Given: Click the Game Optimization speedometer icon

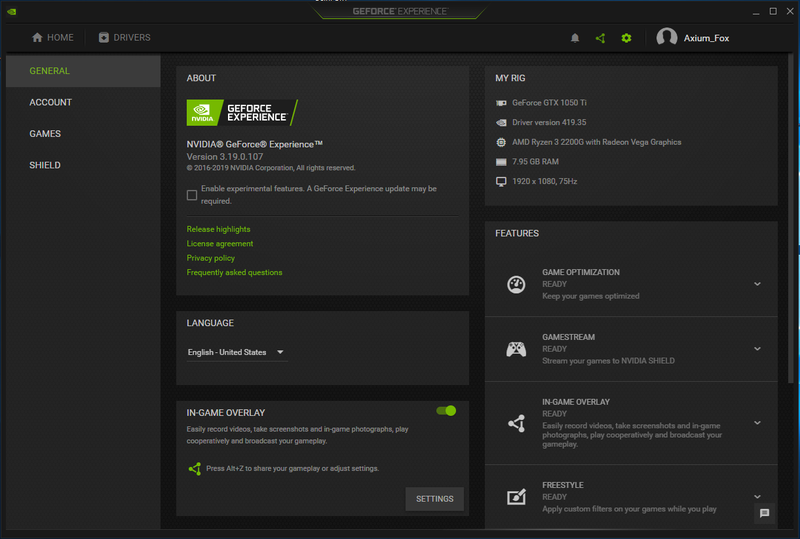Looking at the screenshot, I should (x=516, y=284).
